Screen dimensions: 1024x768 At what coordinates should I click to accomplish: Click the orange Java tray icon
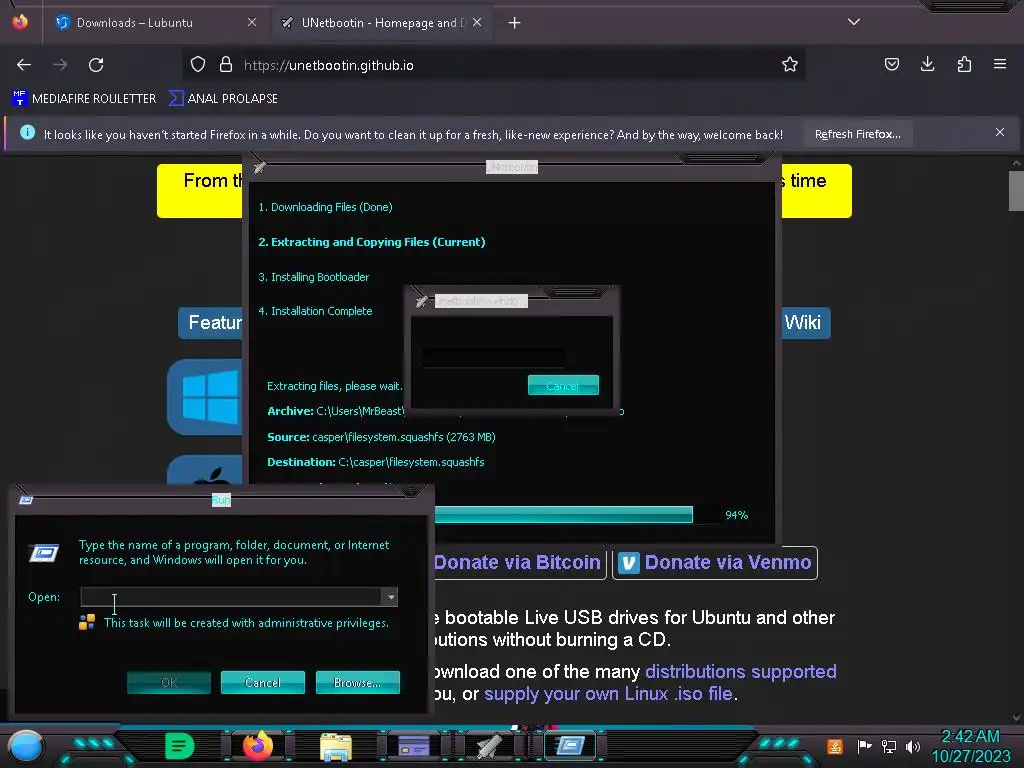pyautogui.click(x=835, y=746)
